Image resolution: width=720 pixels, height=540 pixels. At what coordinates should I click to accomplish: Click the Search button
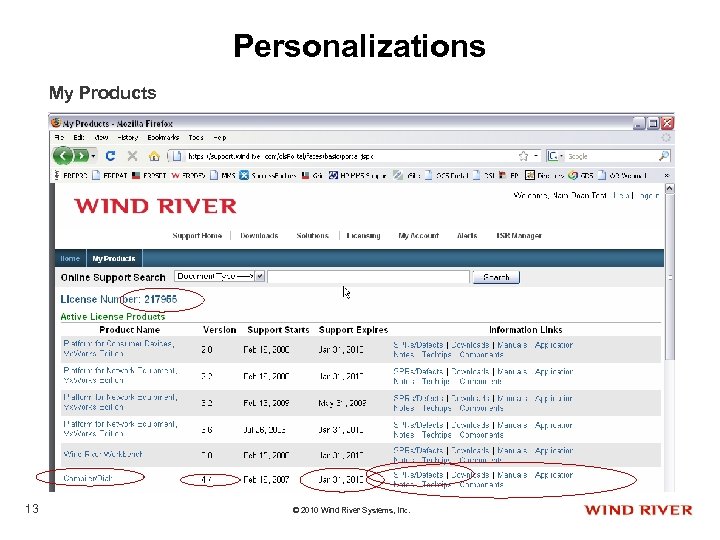(x=496, y=277)
